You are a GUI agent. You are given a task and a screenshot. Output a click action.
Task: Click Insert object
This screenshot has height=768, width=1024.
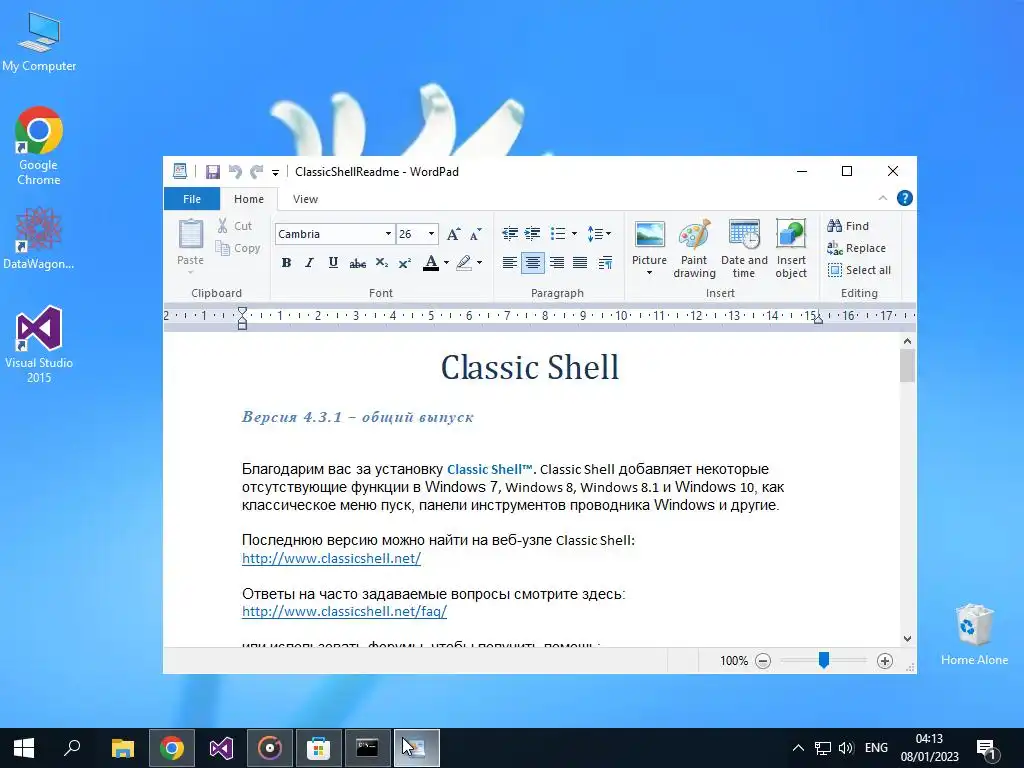click(791, 249)
